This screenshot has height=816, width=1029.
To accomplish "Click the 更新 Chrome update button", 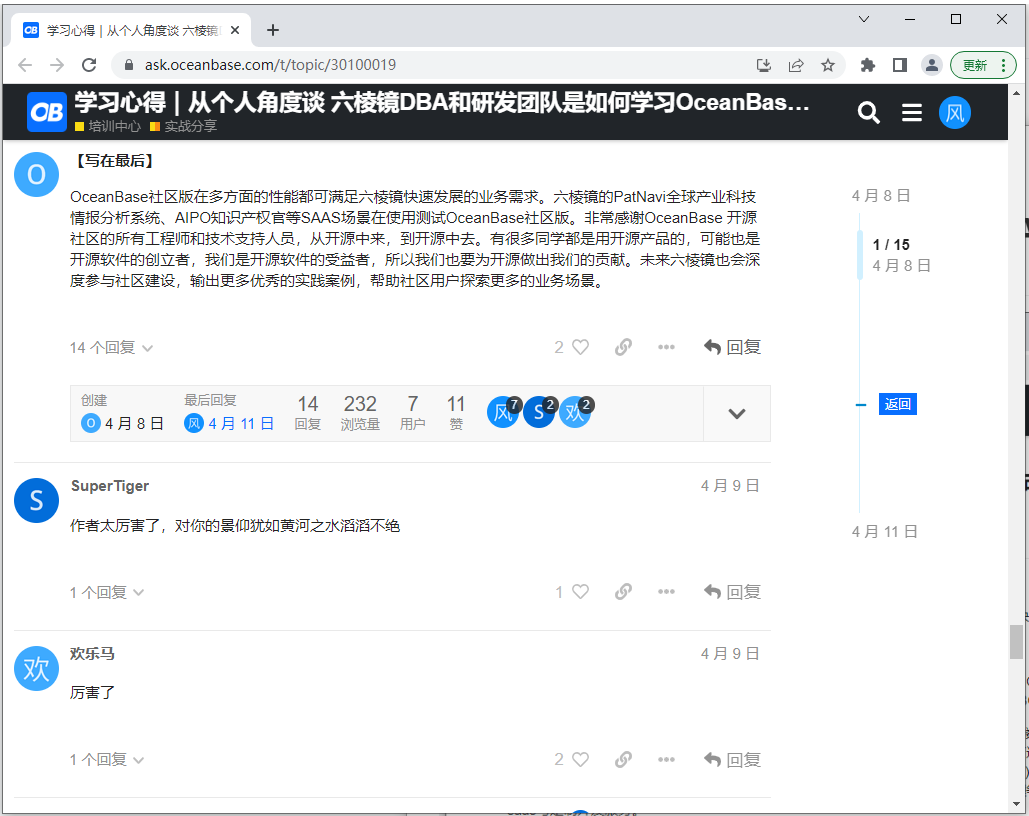I will click(983, 65).
